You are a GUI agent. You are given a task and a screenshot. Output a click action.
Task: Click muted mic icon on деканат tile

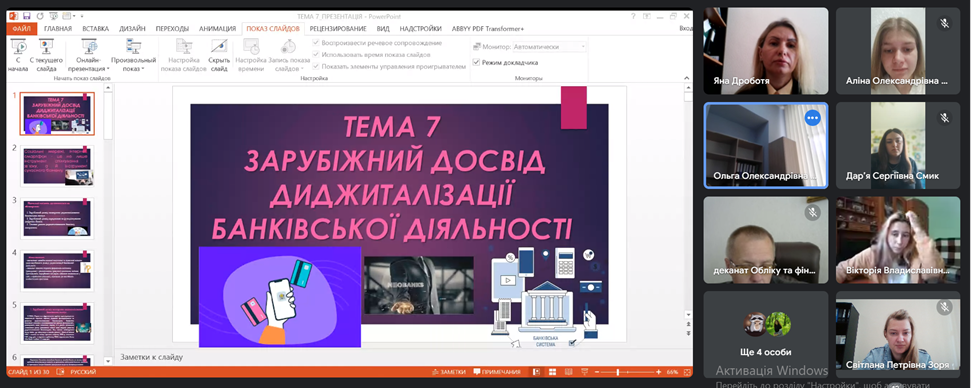(812, 212)
